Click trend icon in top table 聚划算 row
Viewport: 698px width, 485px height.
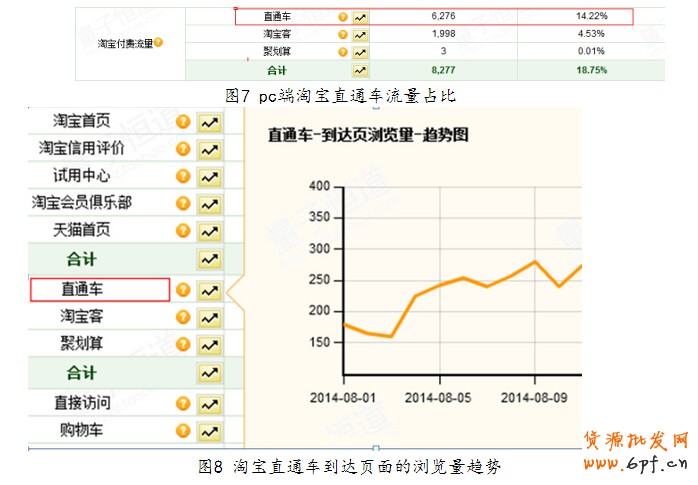click(x=361, y=51)
